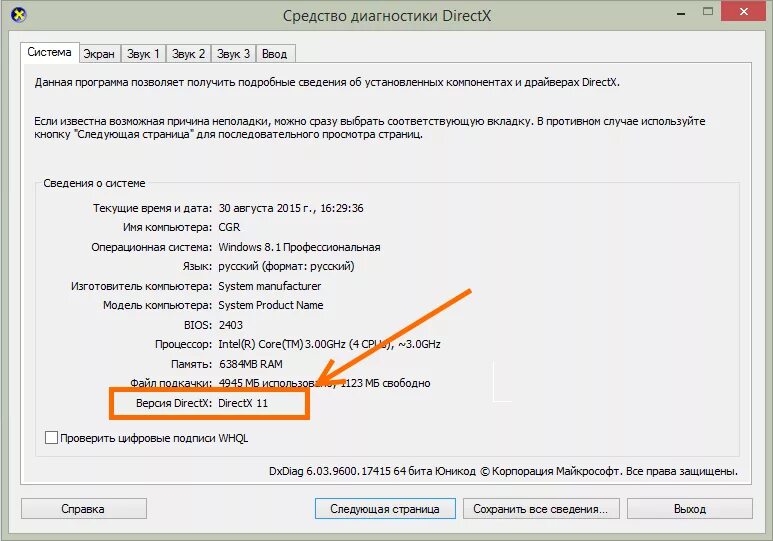This screenshot has height=541, width=773.
Task: Click the Процессор label
Action: [x=183, y=344]
